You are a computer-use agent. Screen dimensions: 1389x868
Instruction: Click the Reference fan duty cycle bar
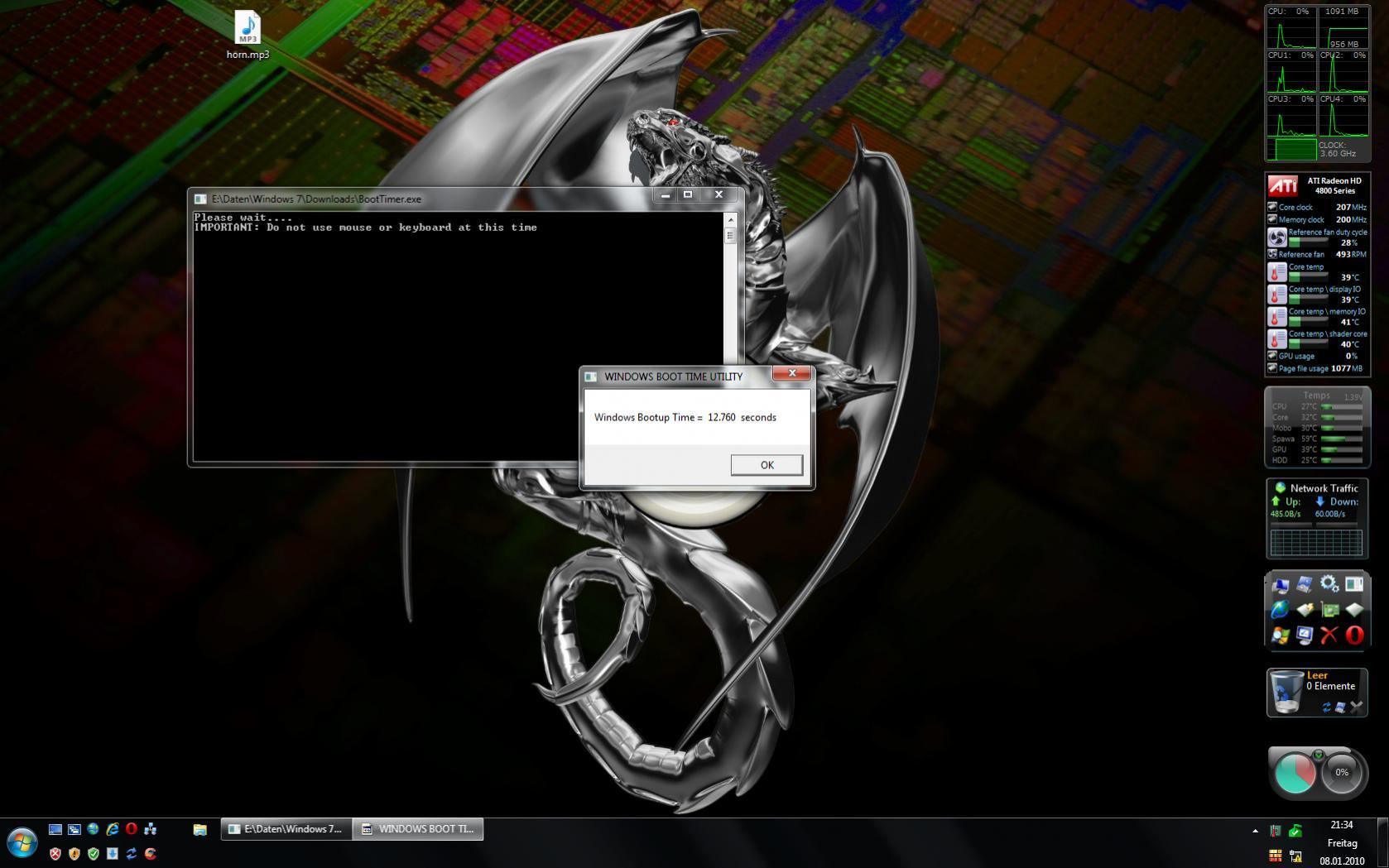tap(1308, 242)
